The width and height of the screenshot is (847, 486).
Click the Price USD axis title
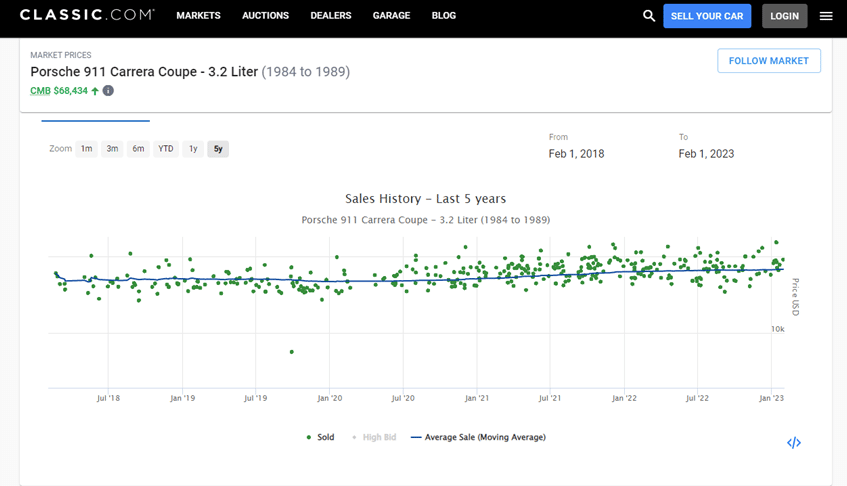pyautogui.click(x=795, y=296)
